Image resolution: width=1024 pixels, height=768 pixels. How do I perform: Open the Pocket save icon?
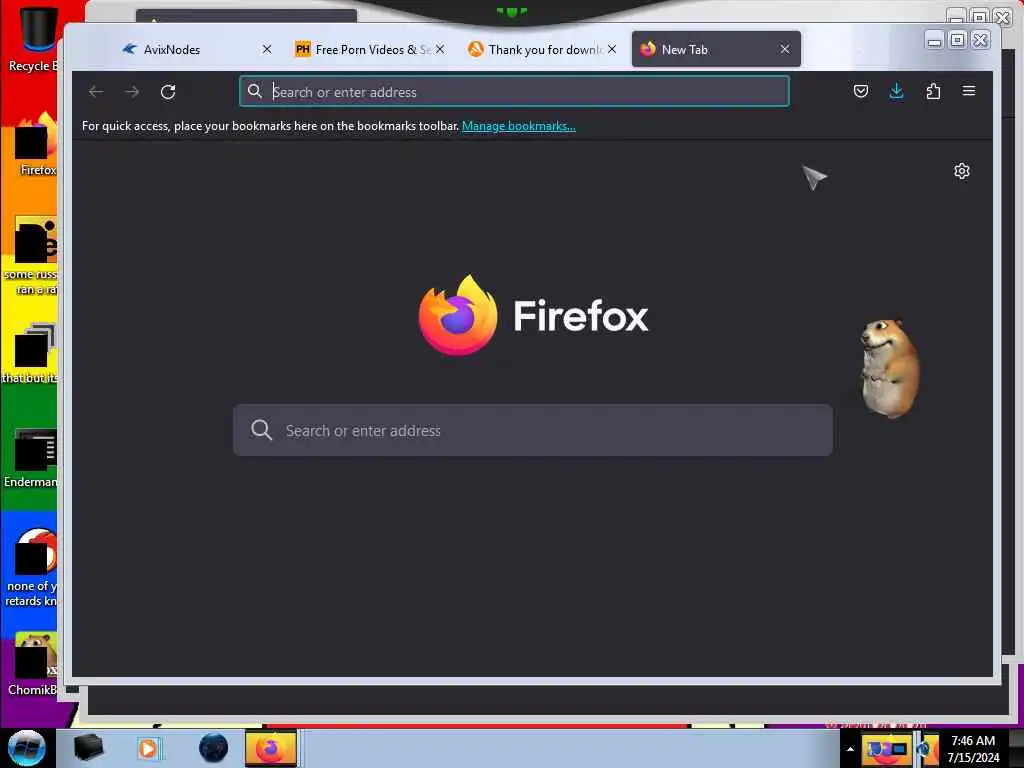point(861,91)
